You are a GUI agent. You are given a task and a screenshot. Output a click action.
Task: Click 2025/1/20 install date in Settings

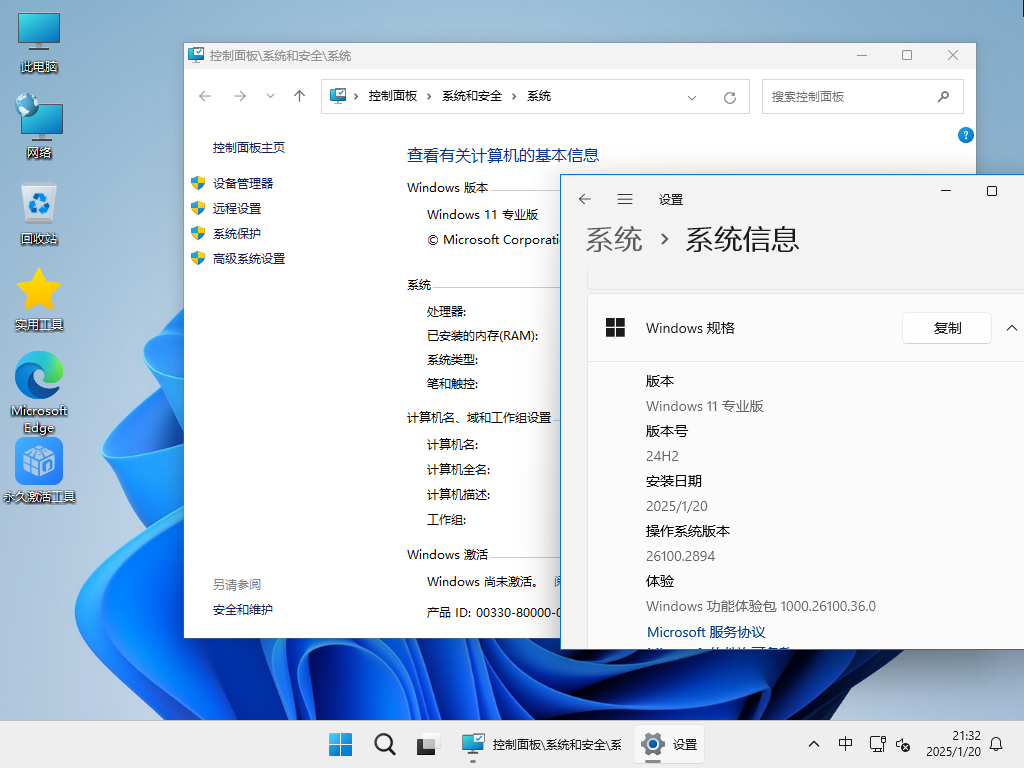(x=677, y=506)
